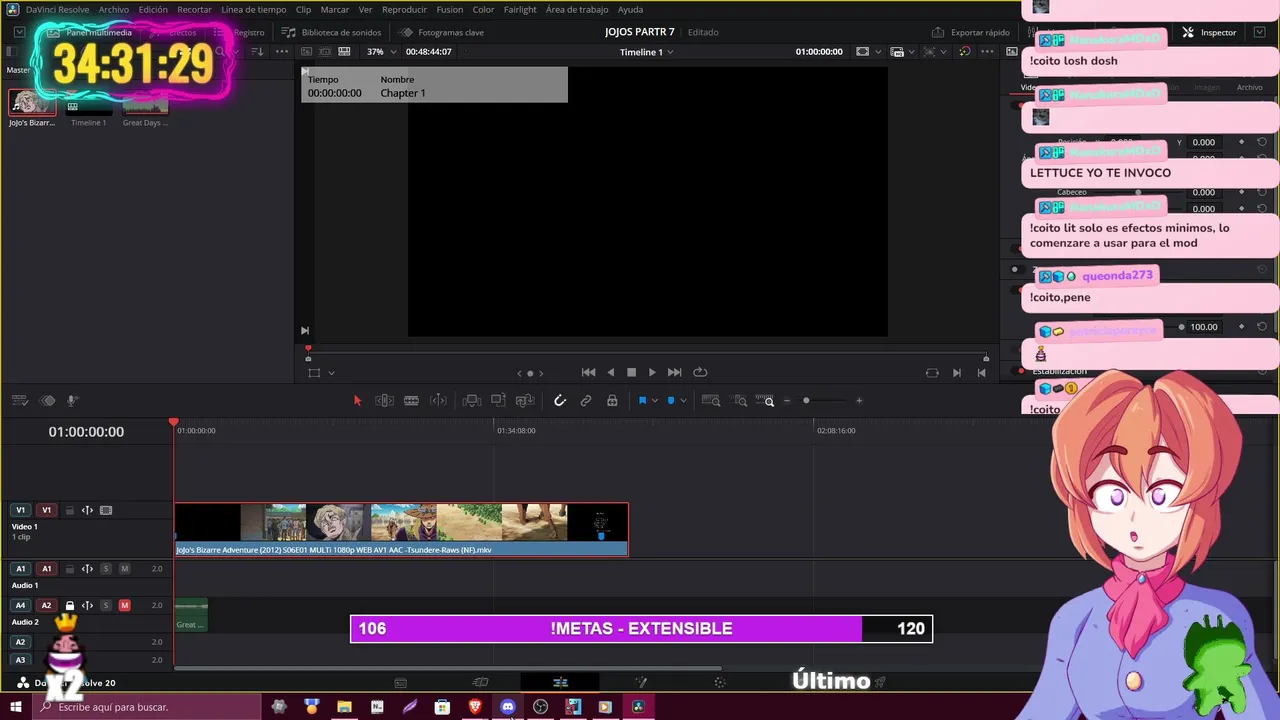
Task: Toggle auto track selector on Video 1
Action: click(87, 510)
